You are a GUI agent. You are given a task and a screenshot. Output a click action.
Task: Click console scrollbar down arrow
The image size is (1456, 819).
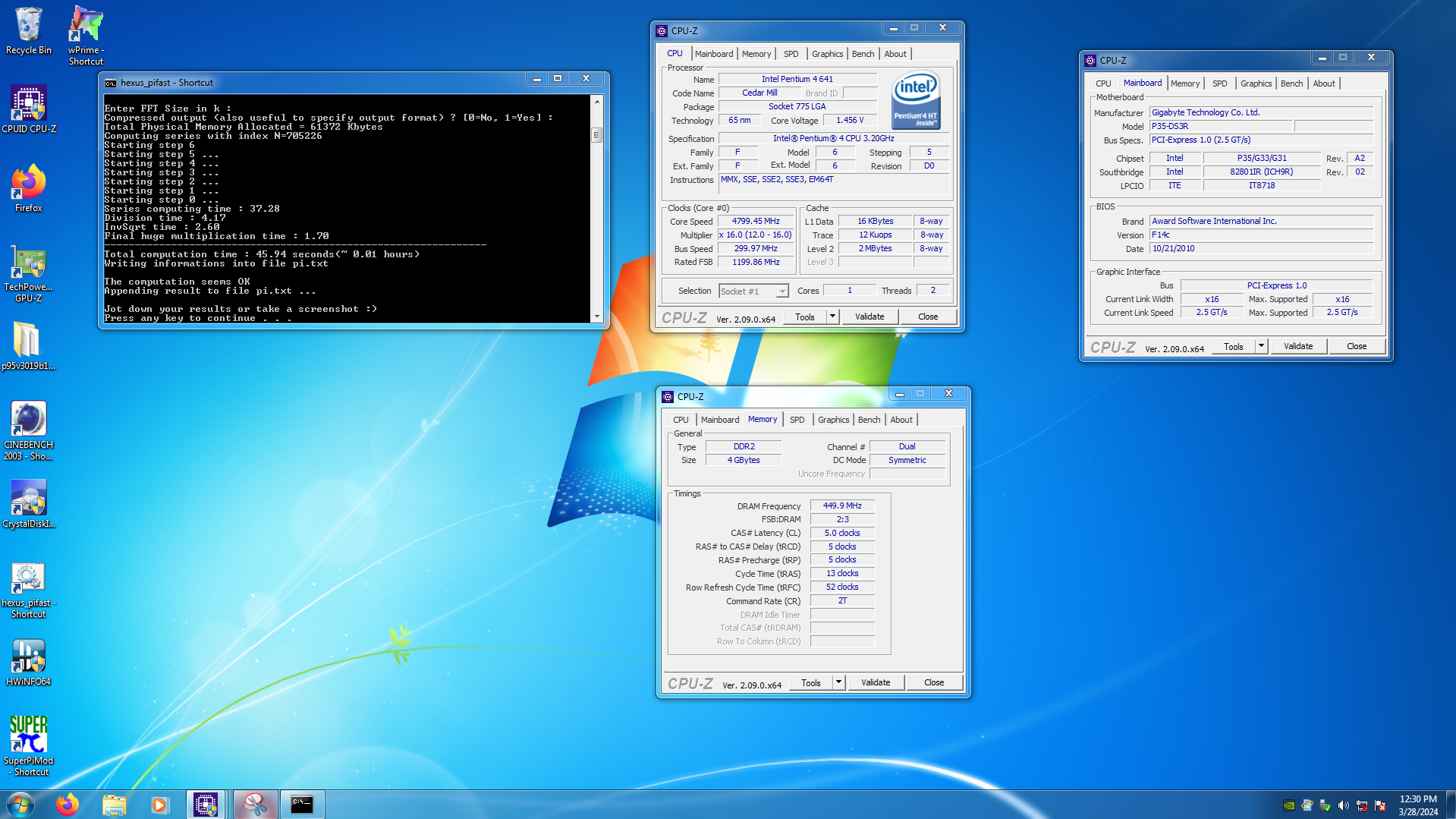[597, 317]
